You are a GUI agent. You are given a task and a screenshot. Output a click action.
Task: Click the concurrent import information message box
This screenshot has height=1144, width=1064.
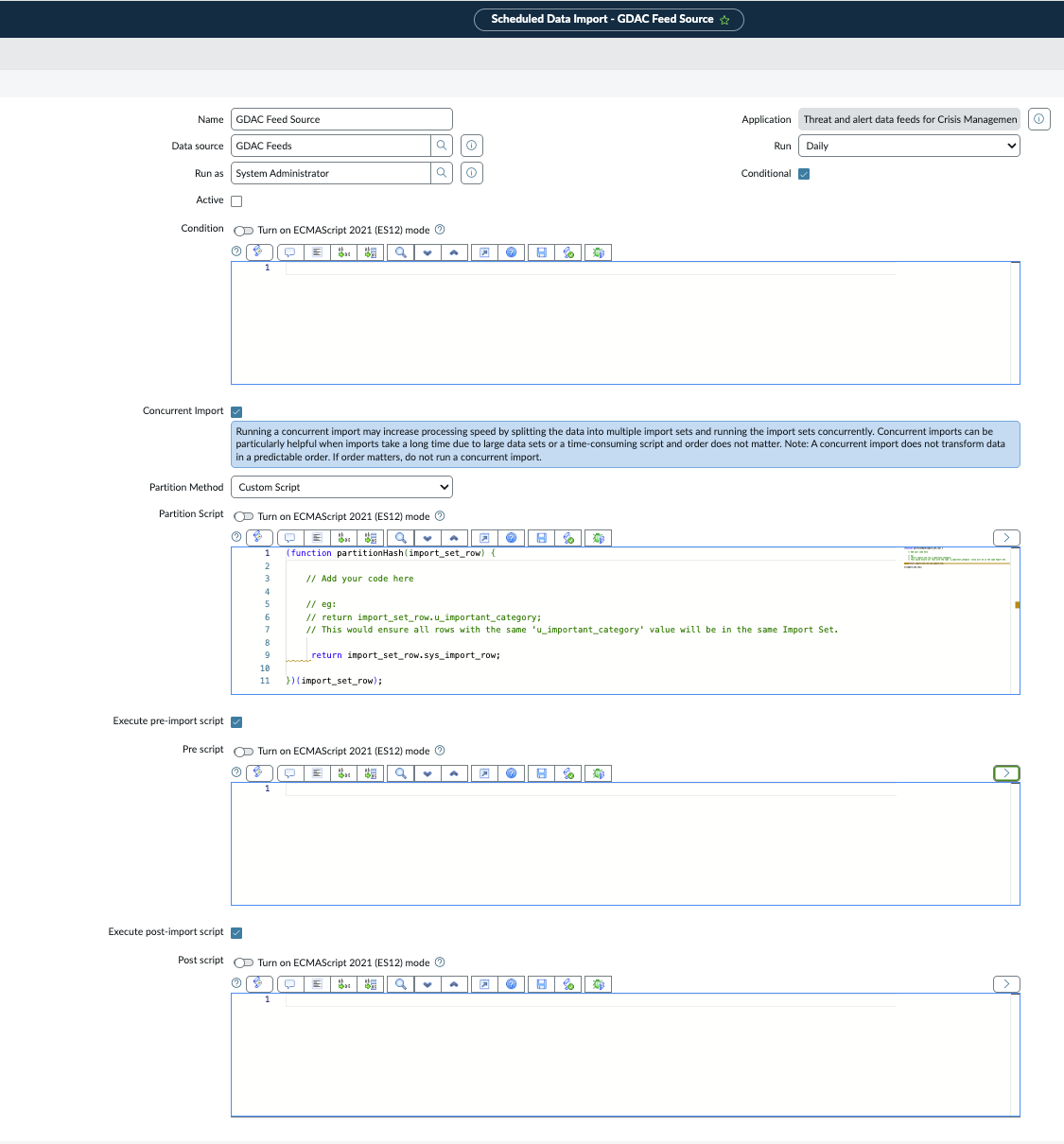click(x=625, y=444)
